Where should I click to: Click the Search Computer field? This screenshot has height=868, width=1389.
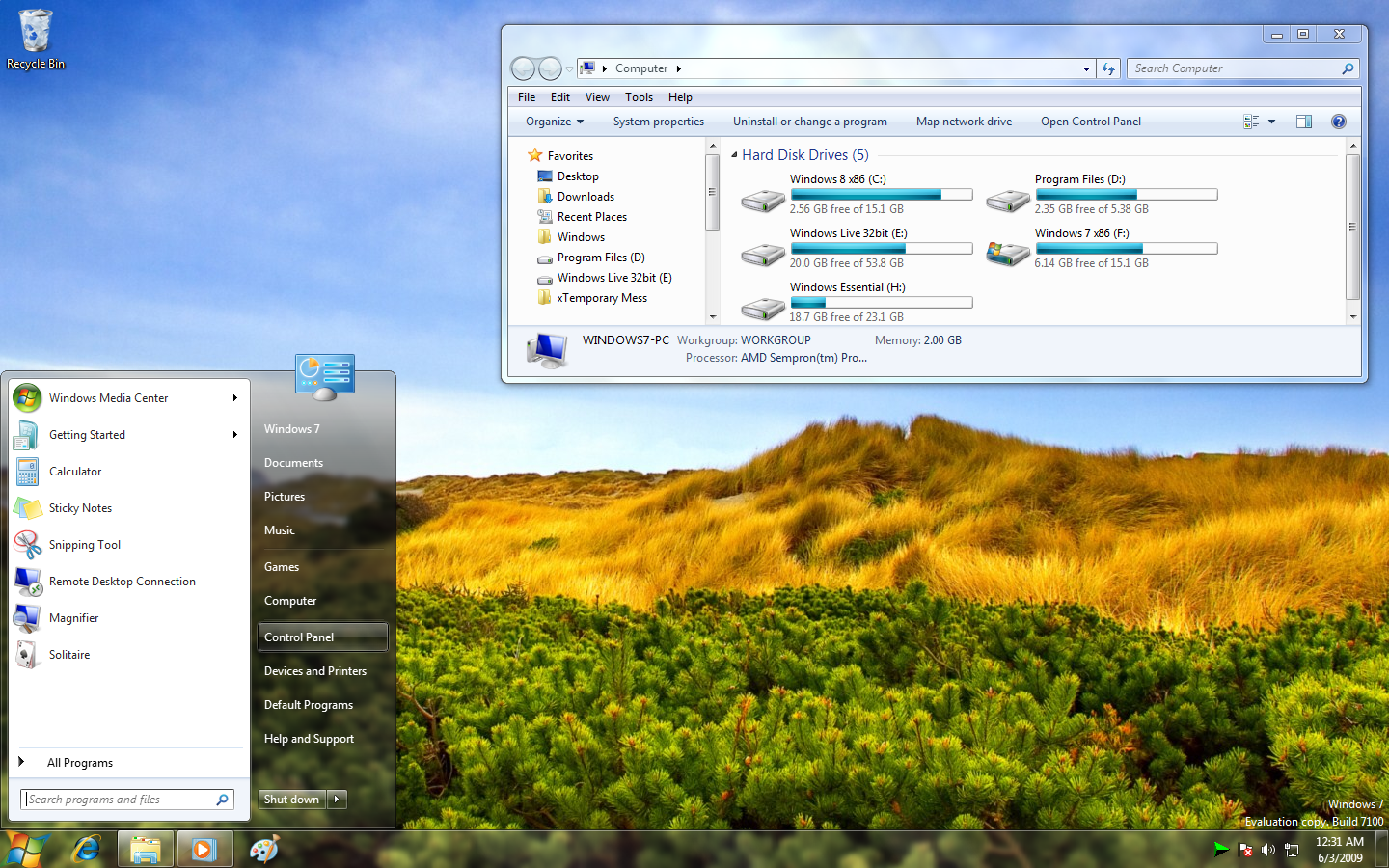(1242, 68)
